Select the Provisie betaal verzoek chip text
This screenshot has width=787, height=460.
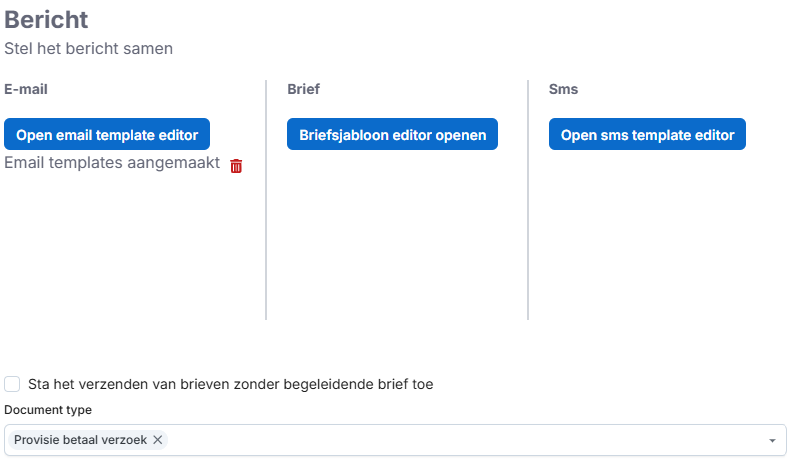(82, 440)
